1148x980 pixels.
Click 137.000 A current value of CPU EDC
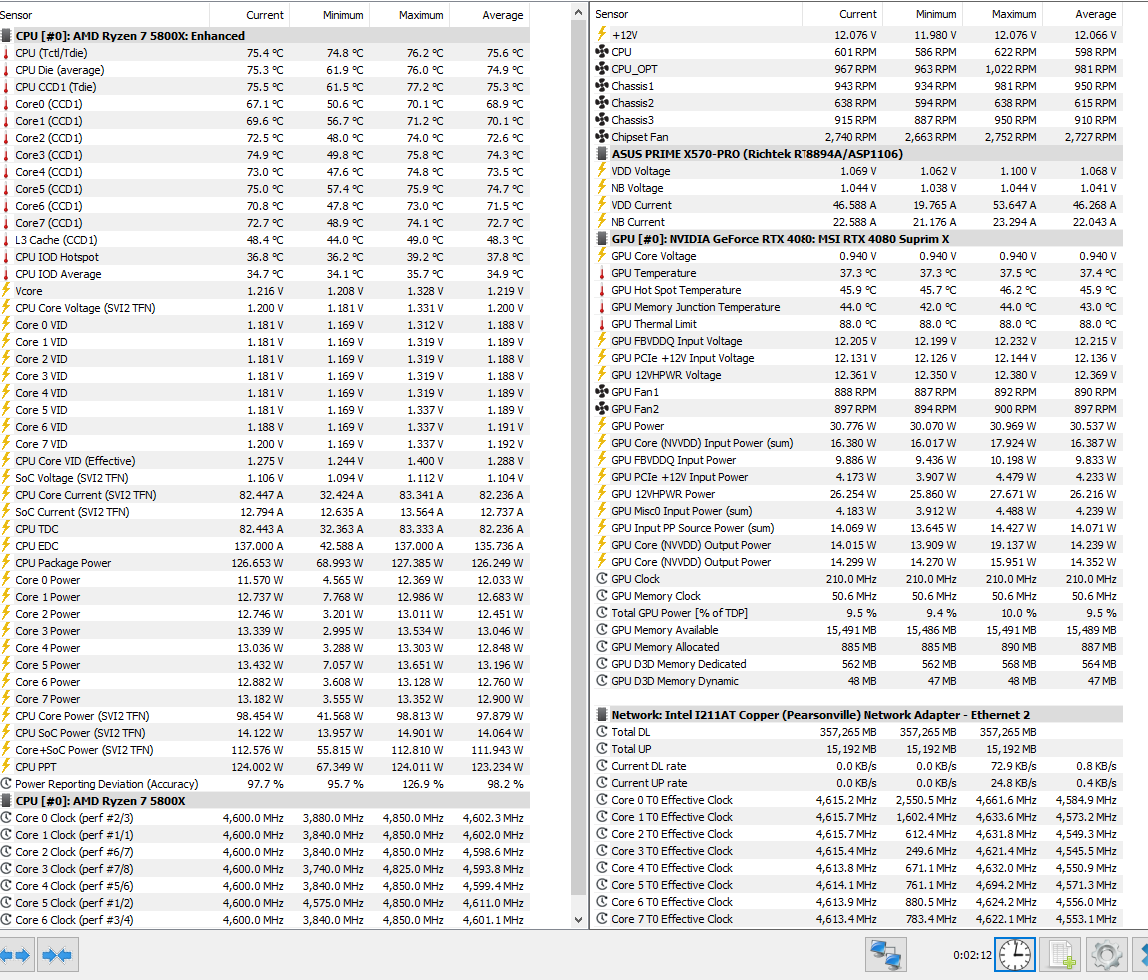[x=258, y=546]
